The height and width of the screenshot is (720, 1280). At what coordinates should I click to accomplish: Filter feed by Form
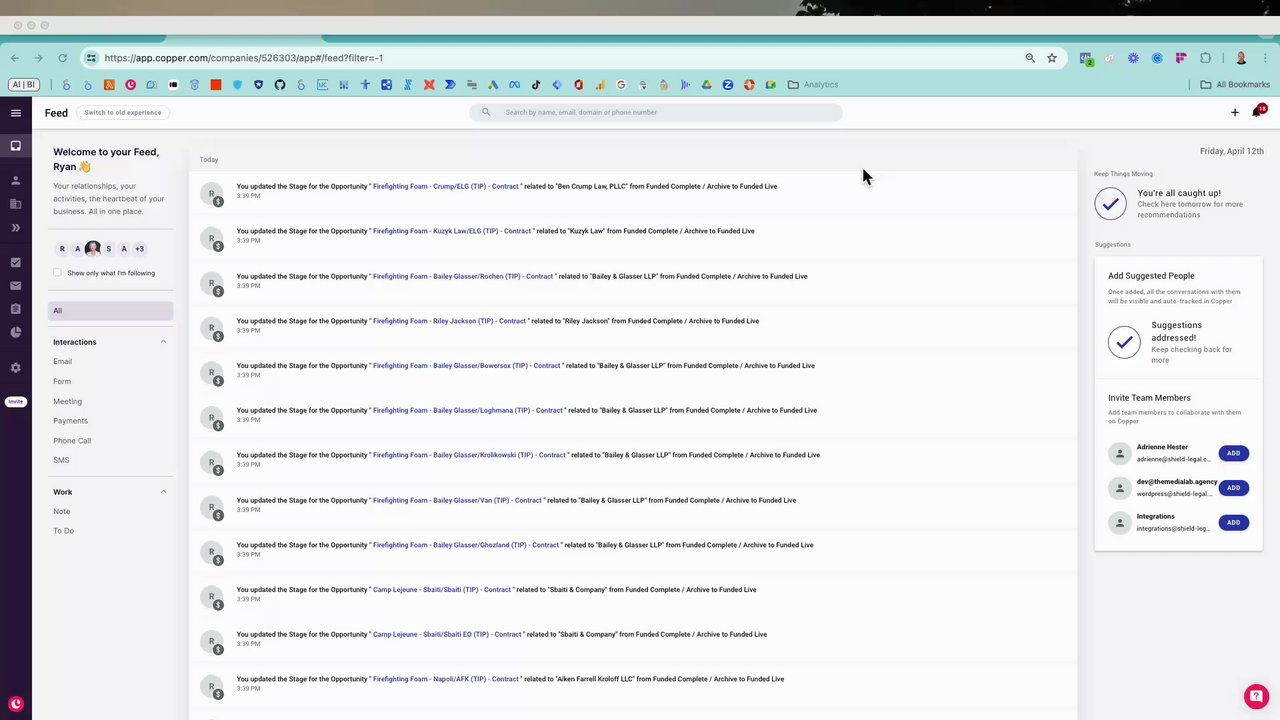[62, 382]
